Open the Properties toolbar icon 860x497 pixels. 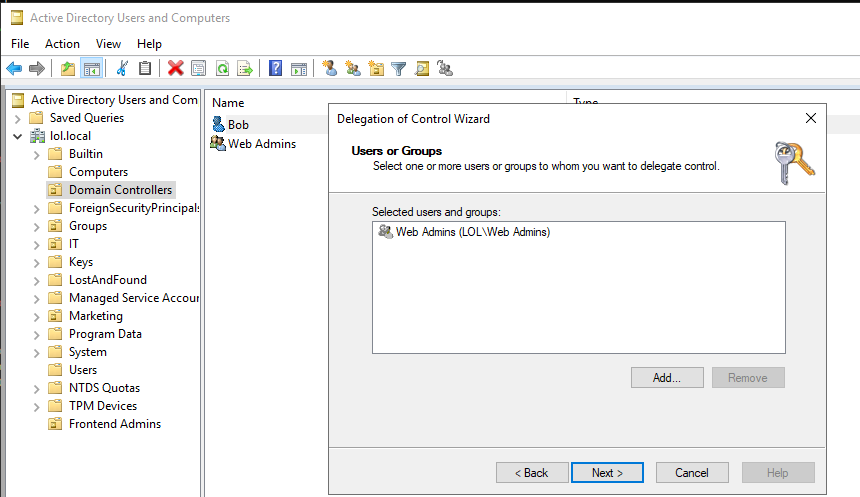[199, 69]
